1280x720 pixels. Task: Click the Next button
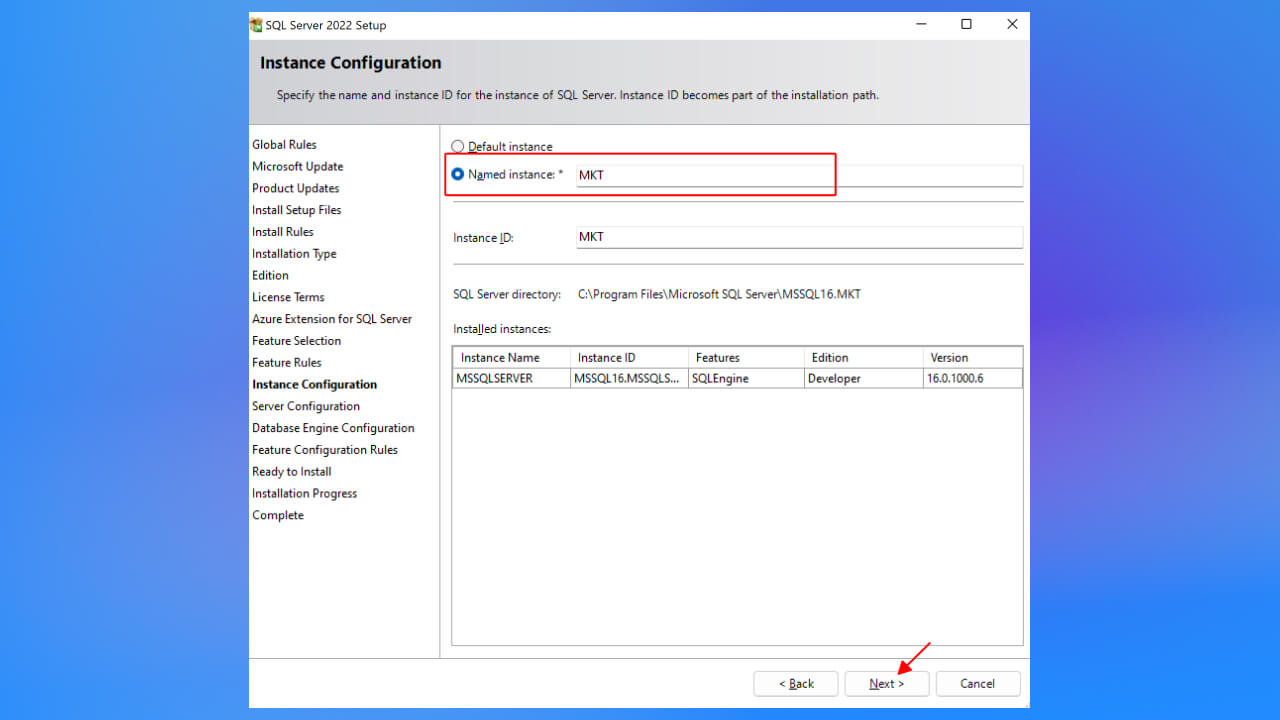(x=887, y=684)
